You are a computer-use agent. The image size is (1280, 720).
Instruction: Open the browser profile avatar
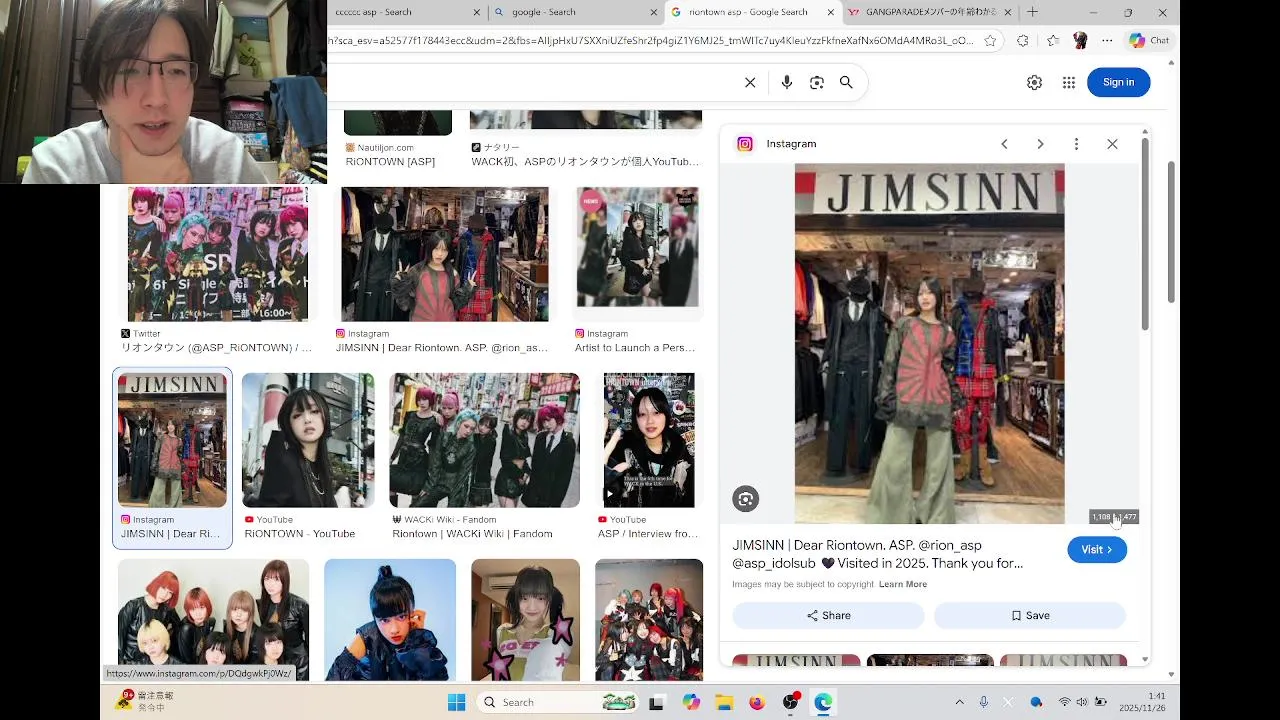coord(1080,41)
